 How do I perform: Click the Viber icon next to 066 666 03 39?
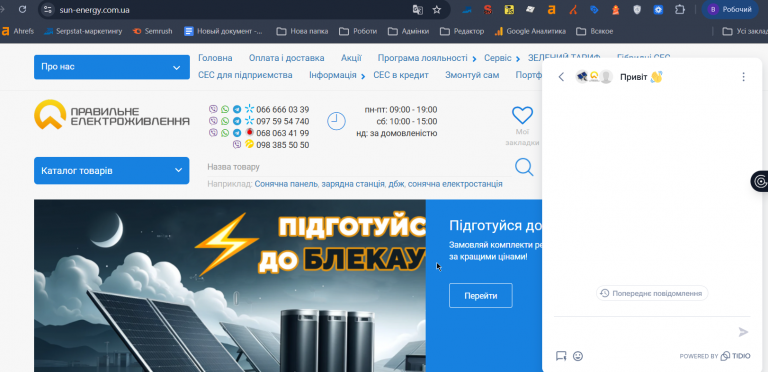(213, 109)
